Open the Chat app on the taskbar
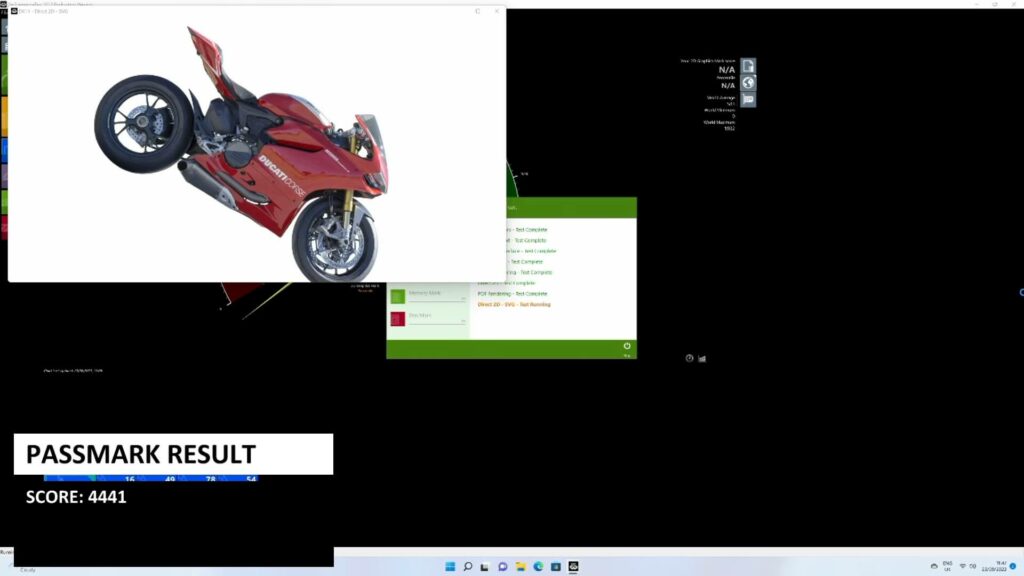The image size is (1024, 576). (502, 566)
